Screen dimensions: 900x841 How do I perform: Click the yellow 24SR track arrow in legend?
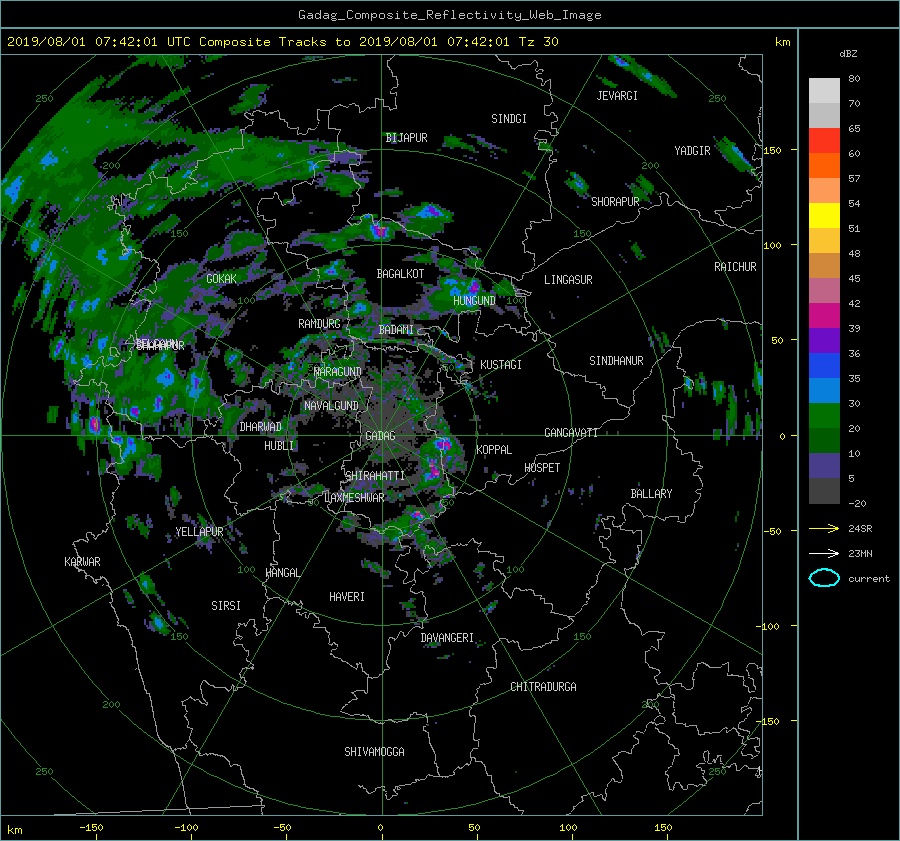point(824,528)
